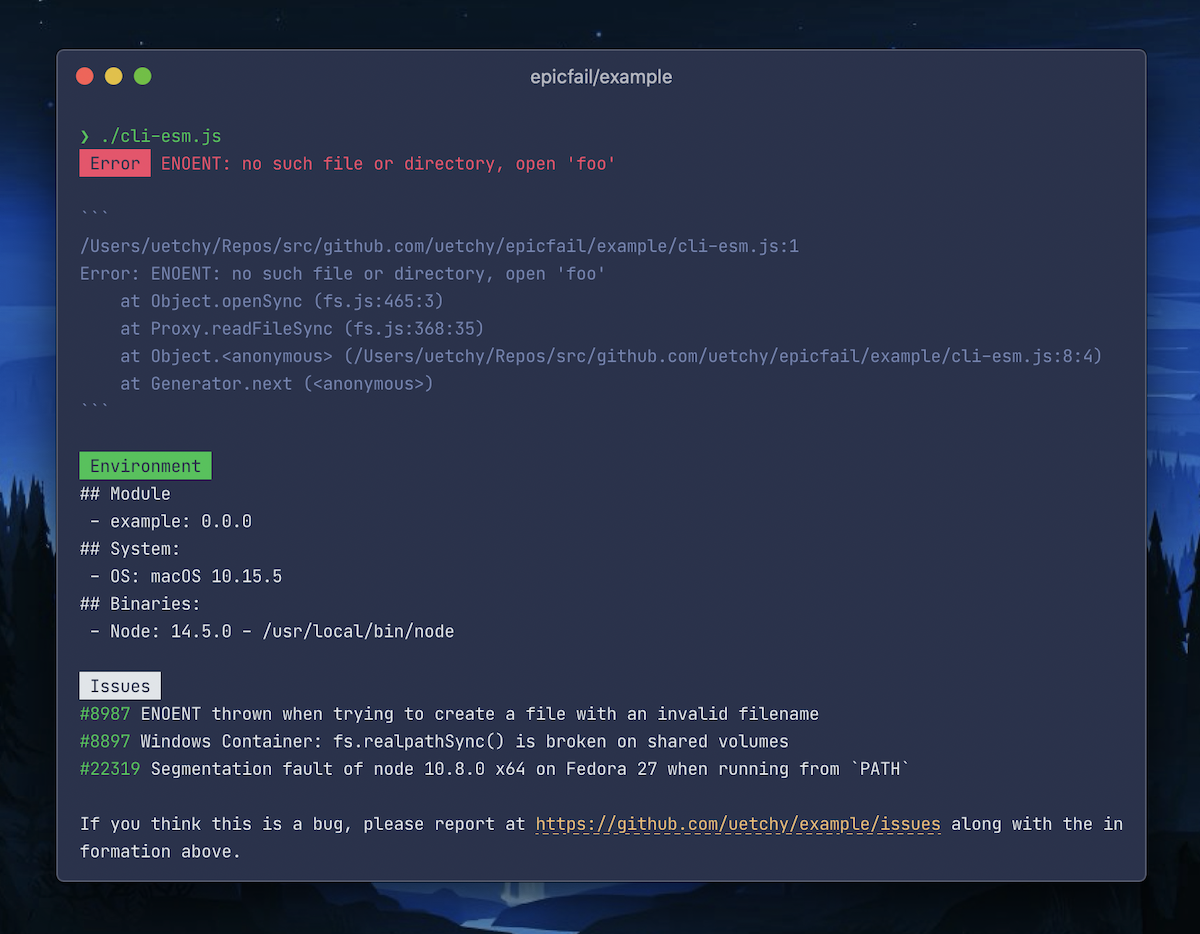Click the 'at Proxy.readFileSync' stack line
Image resolution: width=1200 pixels, height=934 pixels.
point(302,329)
